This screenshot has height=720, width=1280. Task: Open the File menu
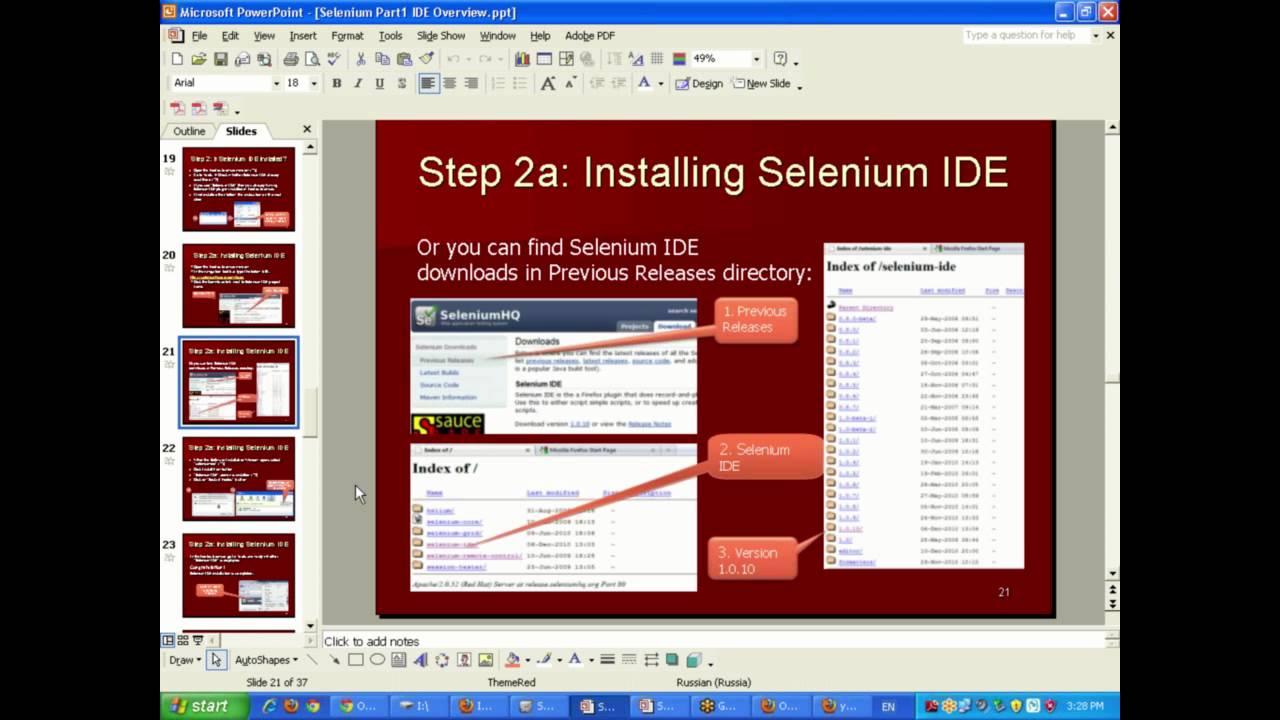point(199,36)
